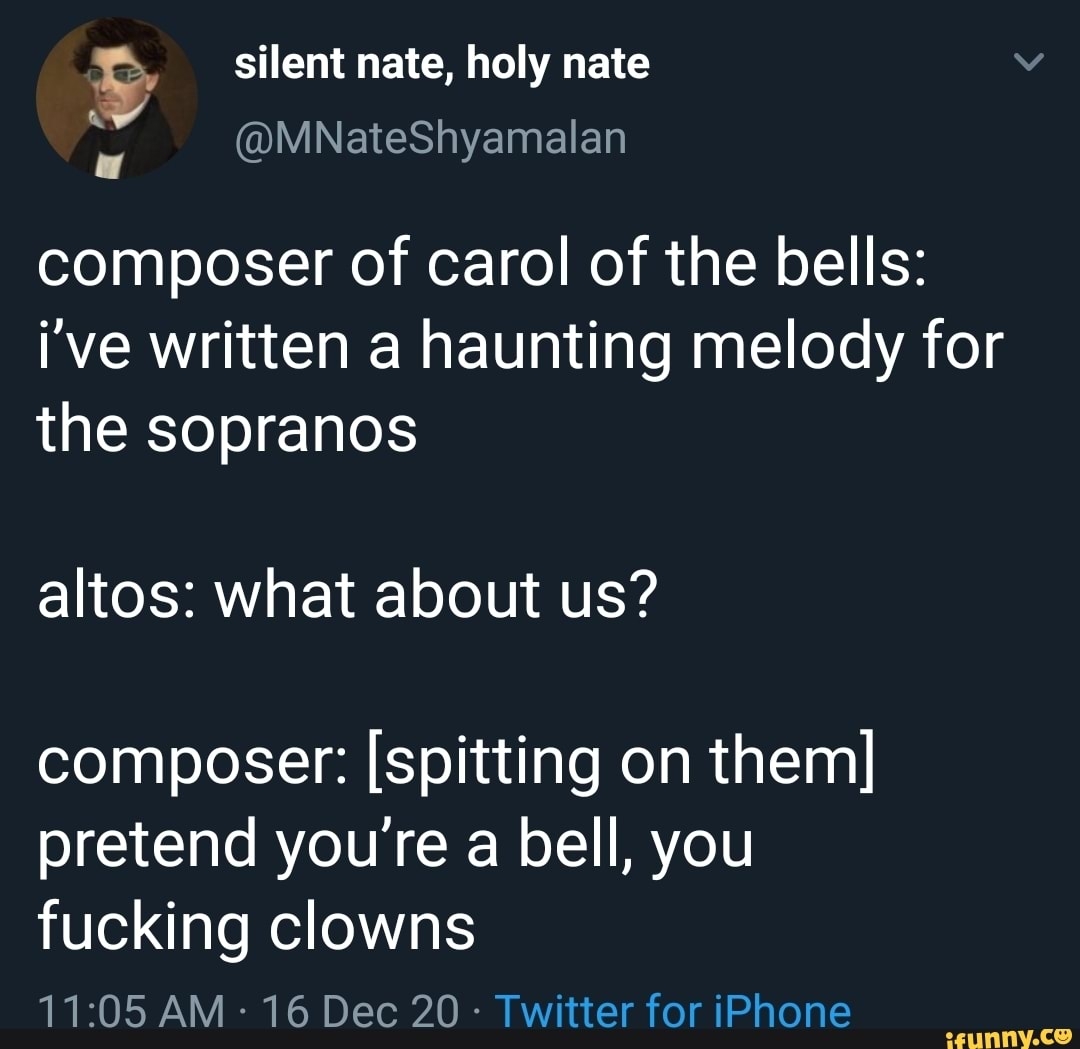Click the ifunny.co watermark logo
Screen dimensions: 1080x1049
pyautogui.click(x=1008, y=1038)
